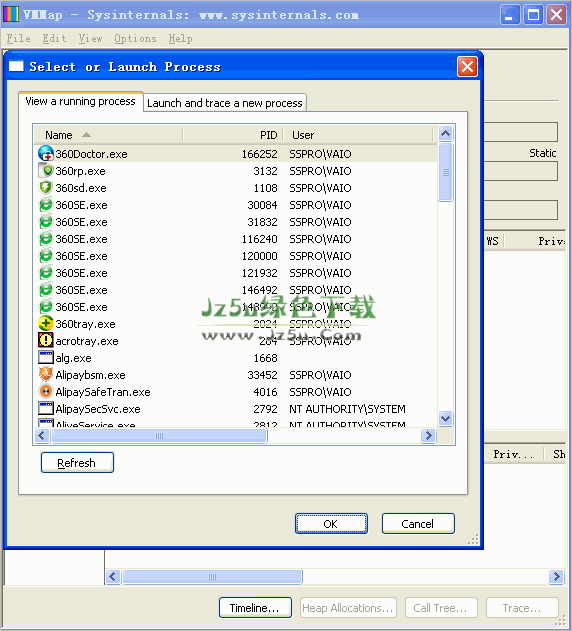Click icon of 360SE.exe with PID 121932
This screenshot has height=631, width=572.
pyautogui.click(x=46, y=272)
